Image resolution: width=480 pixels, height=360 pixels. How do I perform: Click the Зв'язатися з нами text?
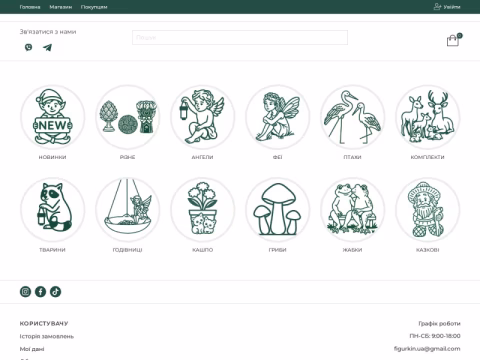[x=48, y=32]
